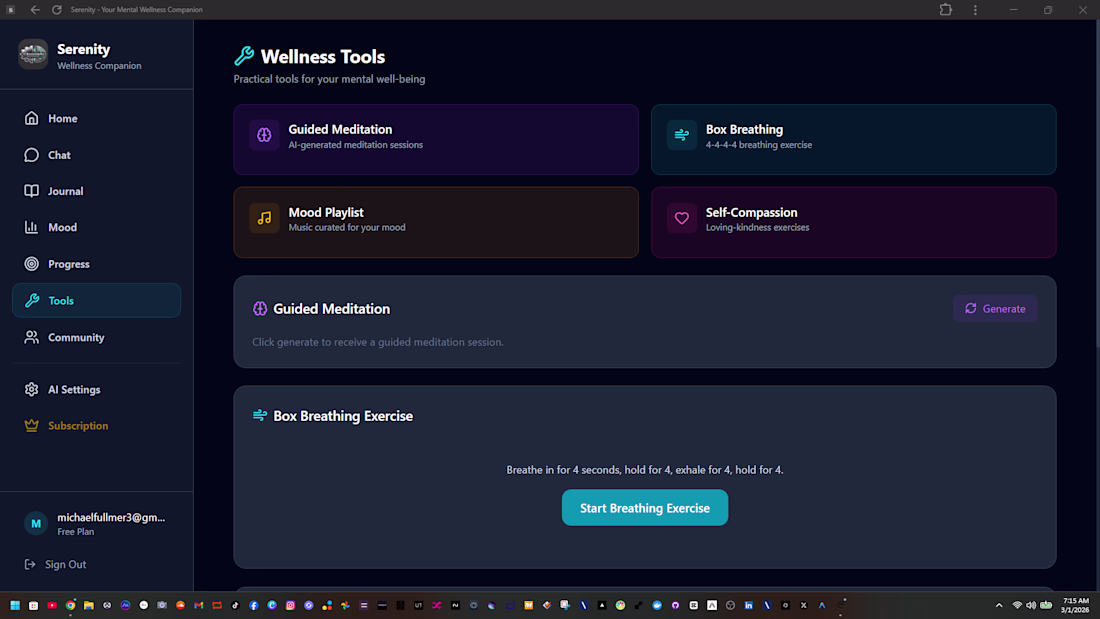Open the Journal section

tap(96, 191)
